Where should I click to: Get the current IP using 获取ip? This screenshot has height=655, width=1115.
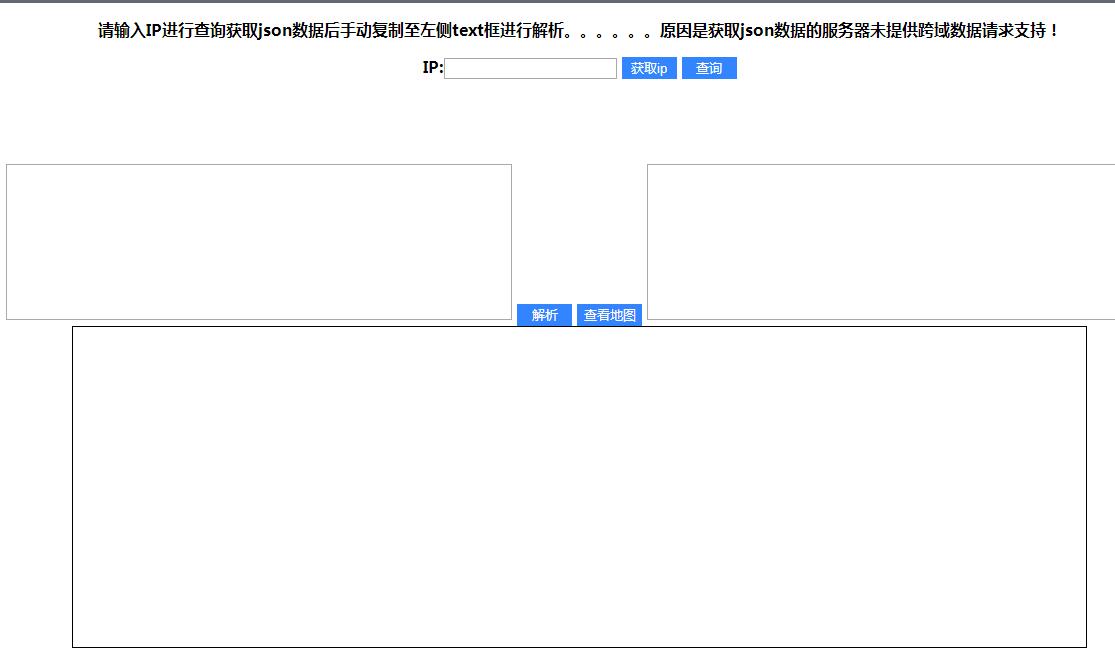click(649, 68)
